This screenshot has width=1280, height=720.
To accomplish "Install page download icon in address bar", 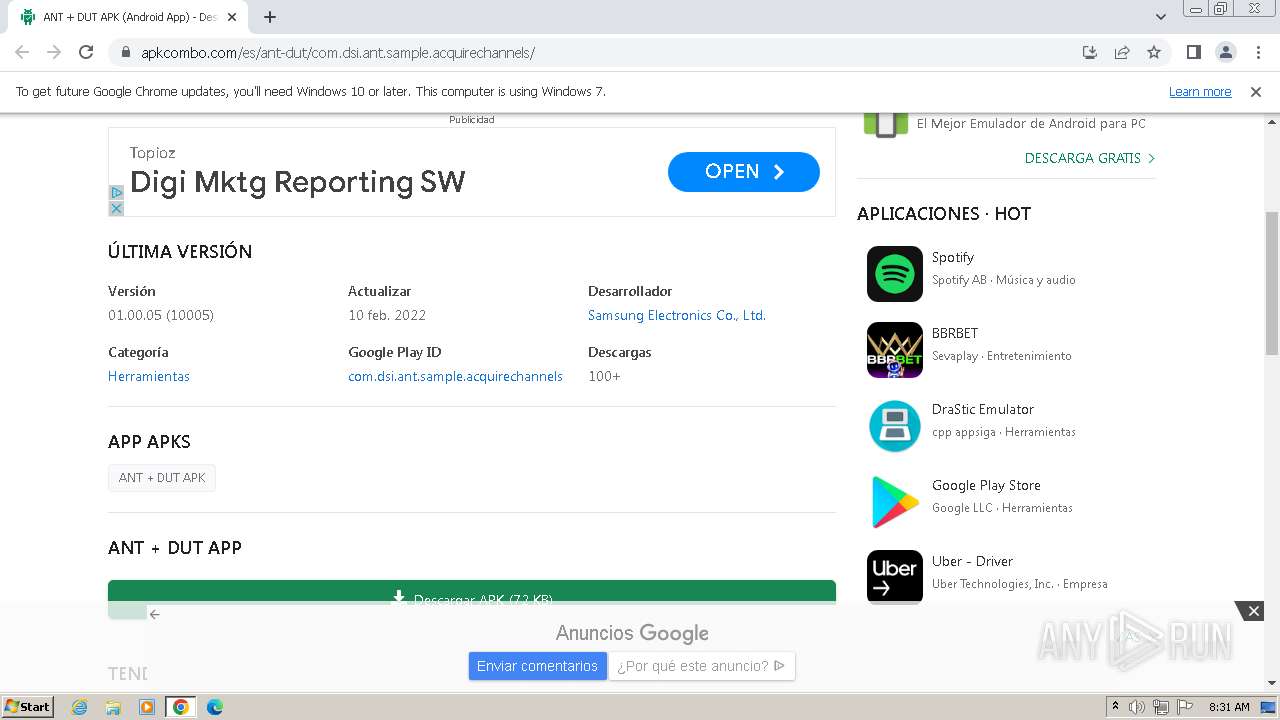I will tap(1090, 52).
